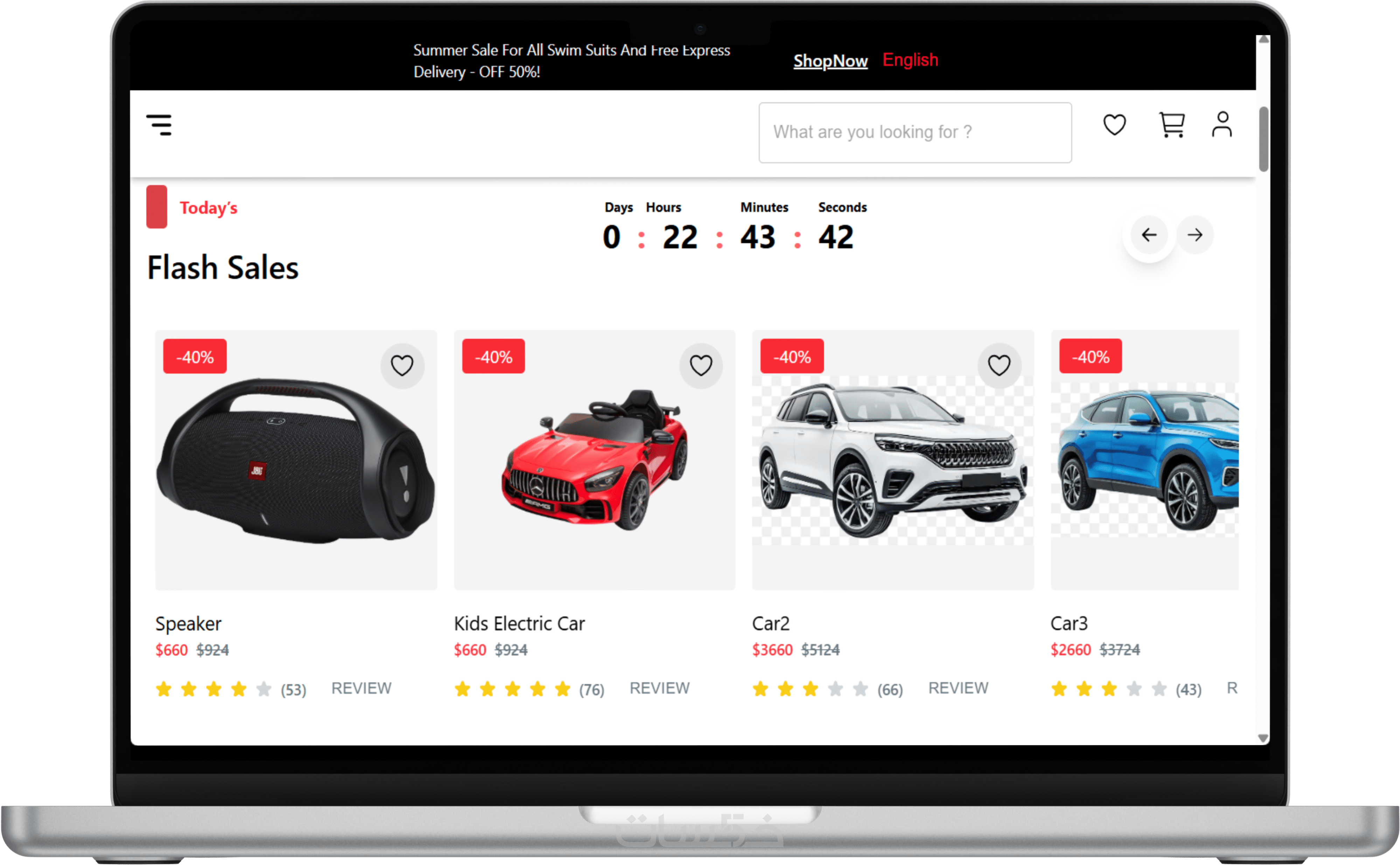Click the scrollbar down arrow
1400x865 pixels.
pyautogui.click(x=1263, y=738)
